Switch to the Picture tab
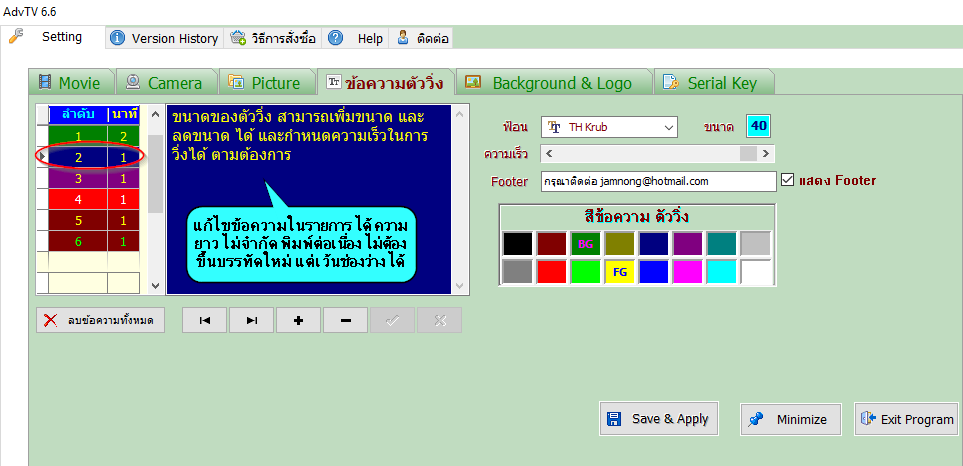Viewport: 963px width, 466px height. pyautogui.click(x=267, y=82)
